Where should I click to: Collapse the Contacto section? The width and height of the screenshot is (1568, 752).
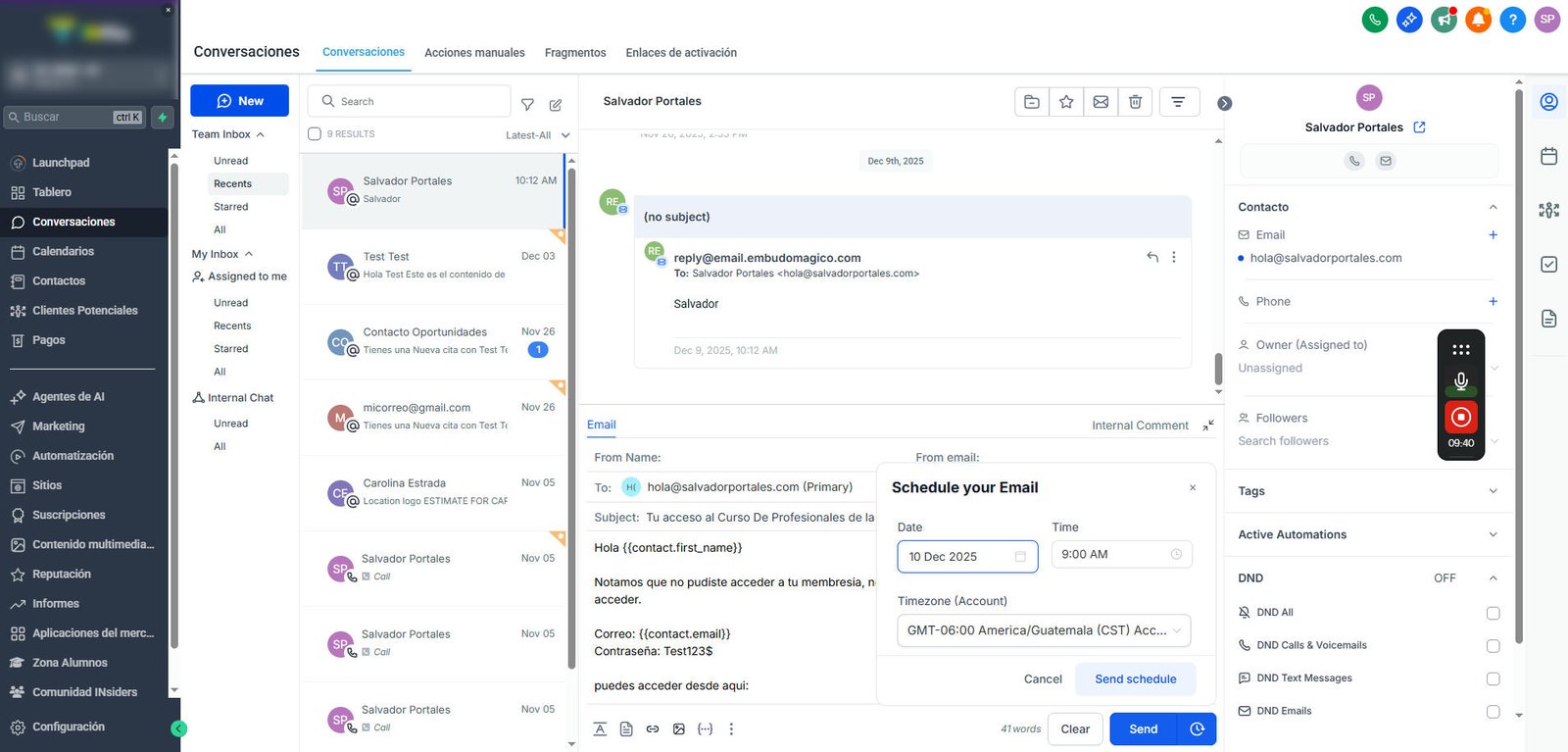pos(1493,207)
